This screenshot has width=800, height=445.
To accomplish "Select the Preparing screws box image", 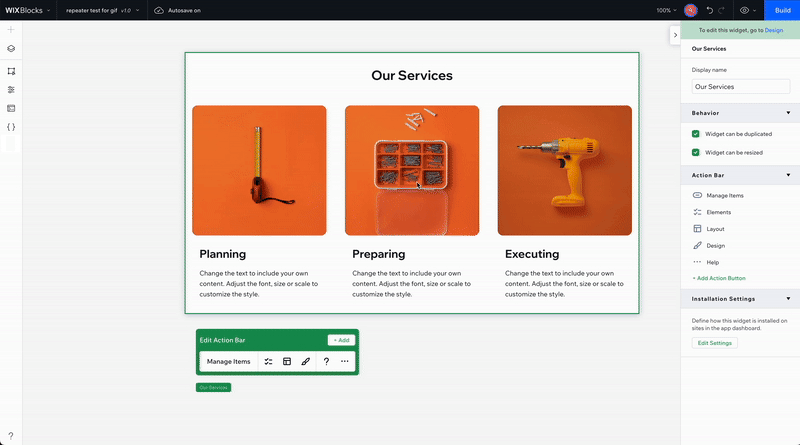I will click(412, 170).
